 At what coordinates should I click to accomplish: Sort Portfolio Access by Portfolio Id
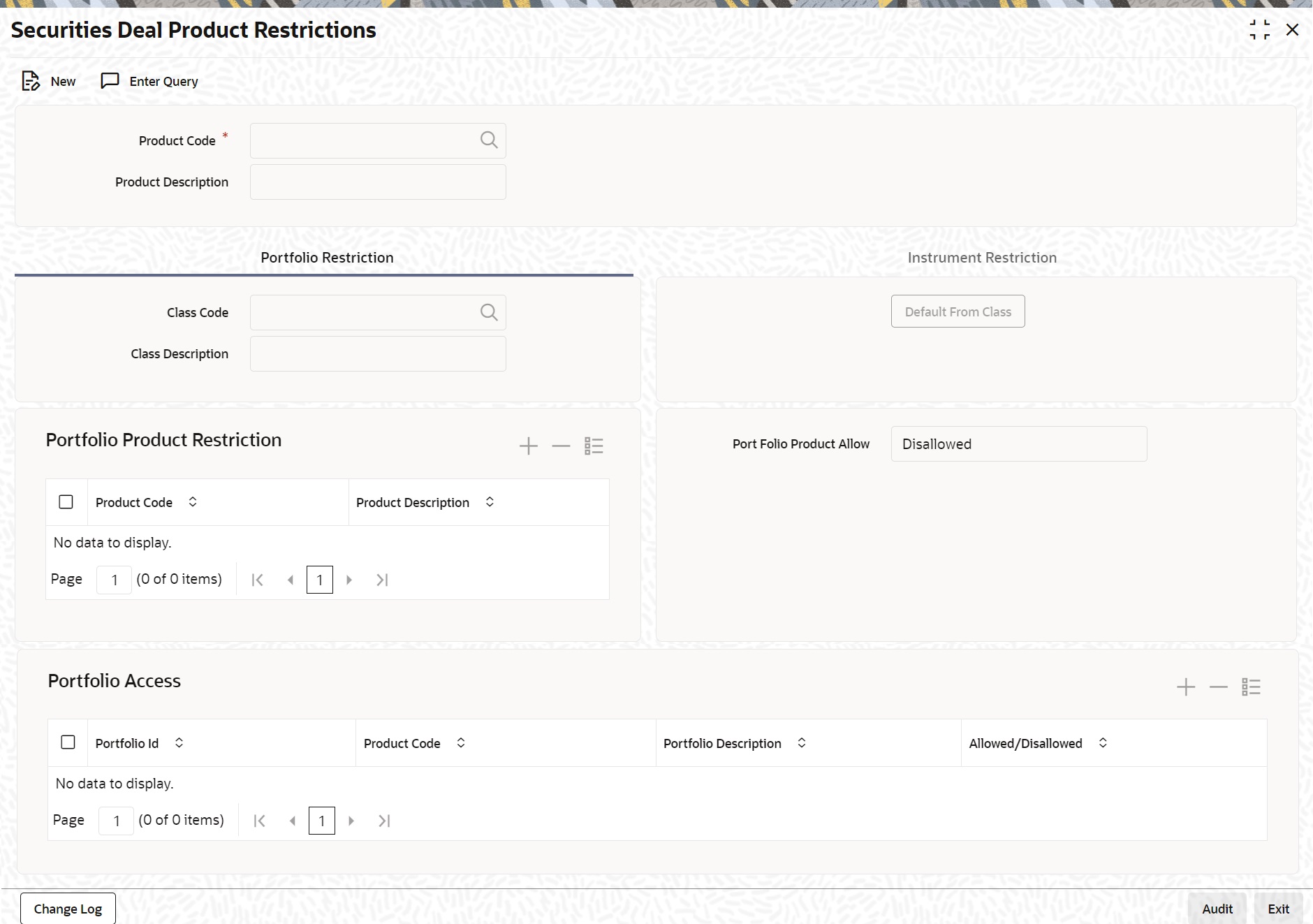coord(179,743)
